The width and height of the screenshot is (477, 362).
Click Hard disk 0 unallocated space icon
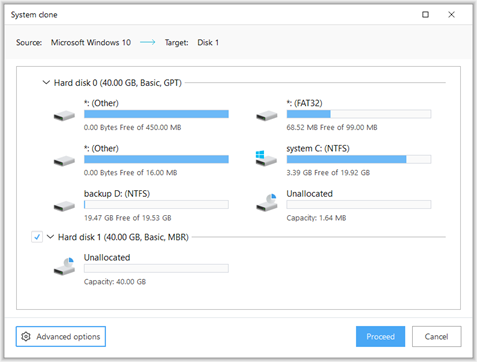267,203
